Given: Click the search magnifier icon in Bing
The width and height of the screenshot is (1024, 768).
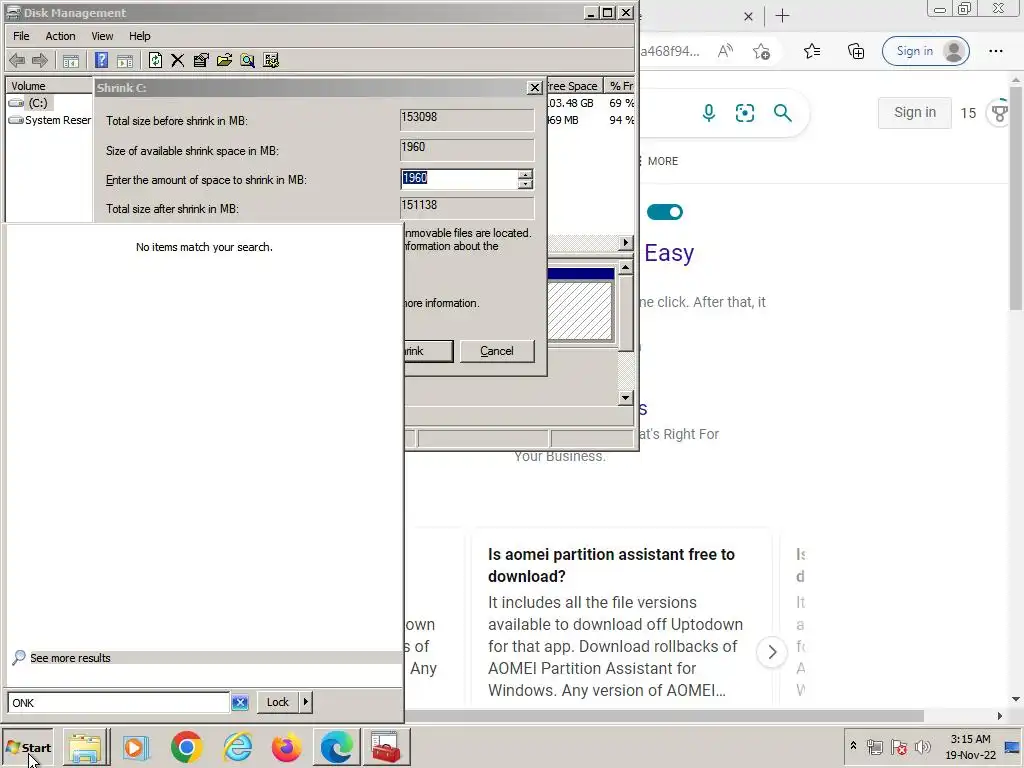Looking at the screenshot, I should 782,113.
